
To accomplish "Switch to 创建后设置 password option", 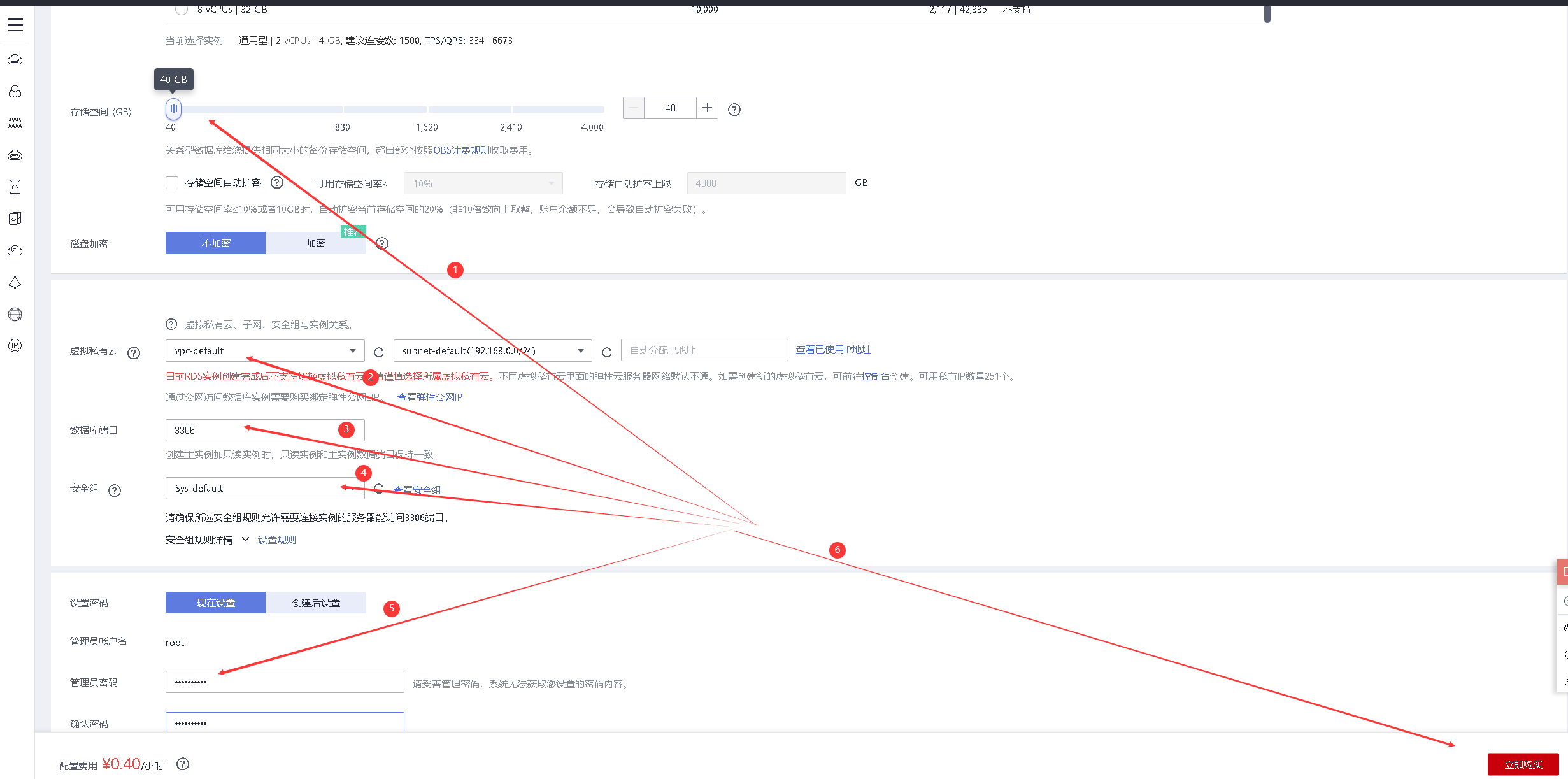I will 316,603.
